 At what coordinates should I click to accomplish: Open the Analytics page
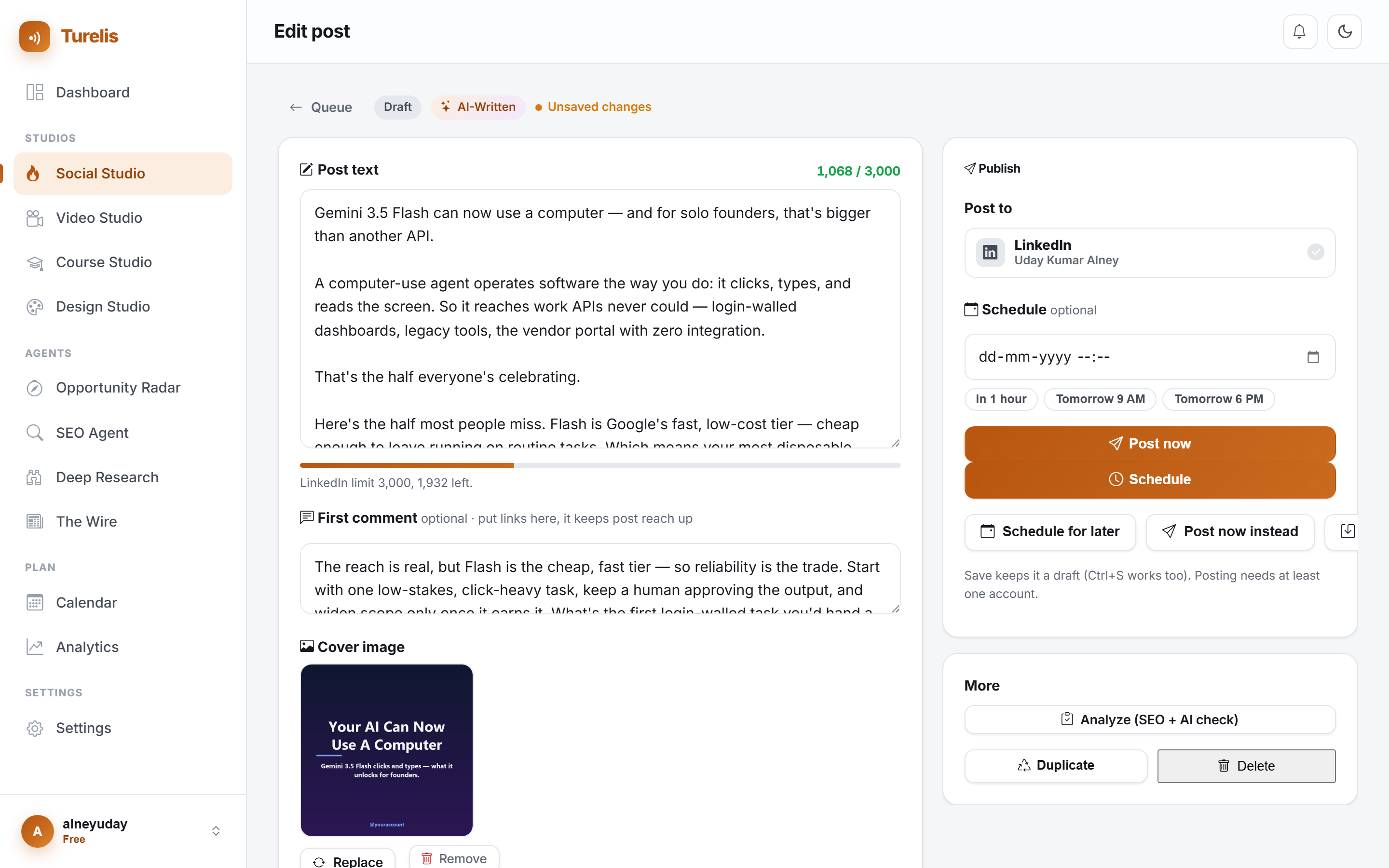(123, 647)
